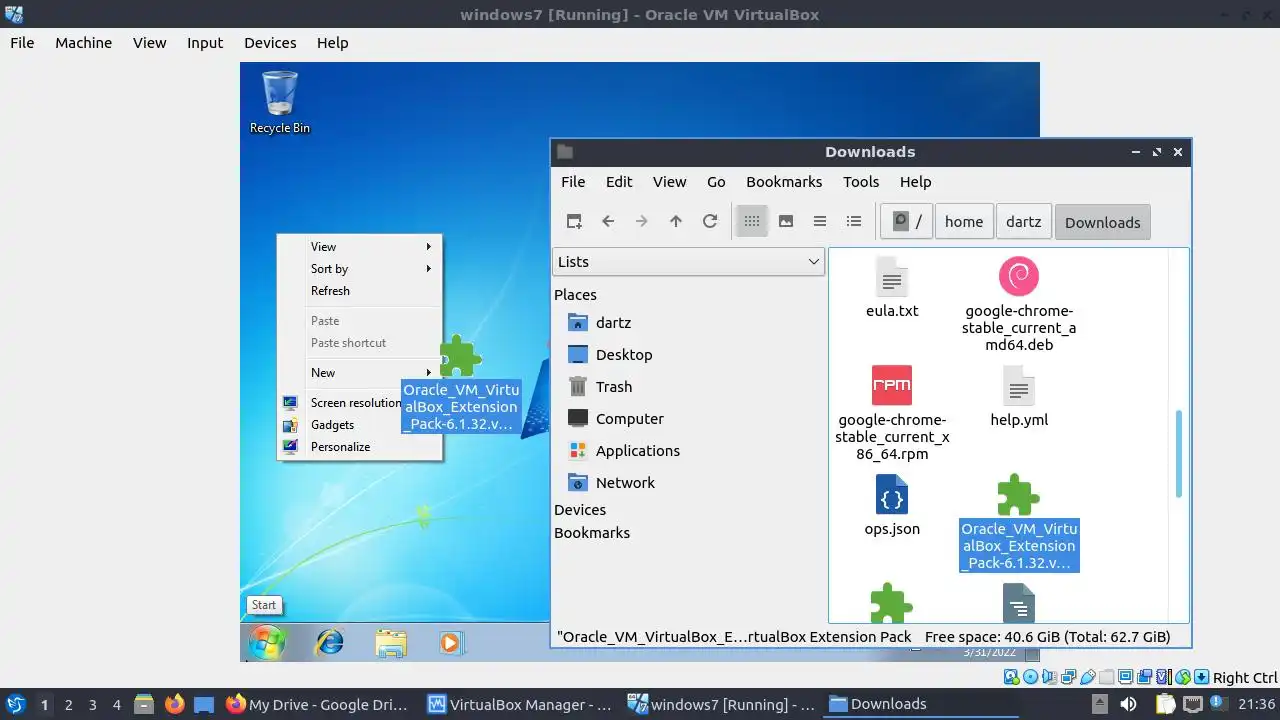Image resolution: width=1280 pixels, height=720 pixels.
Task: Switch to workspace 2 in panel
Action: tap(68, 704)
